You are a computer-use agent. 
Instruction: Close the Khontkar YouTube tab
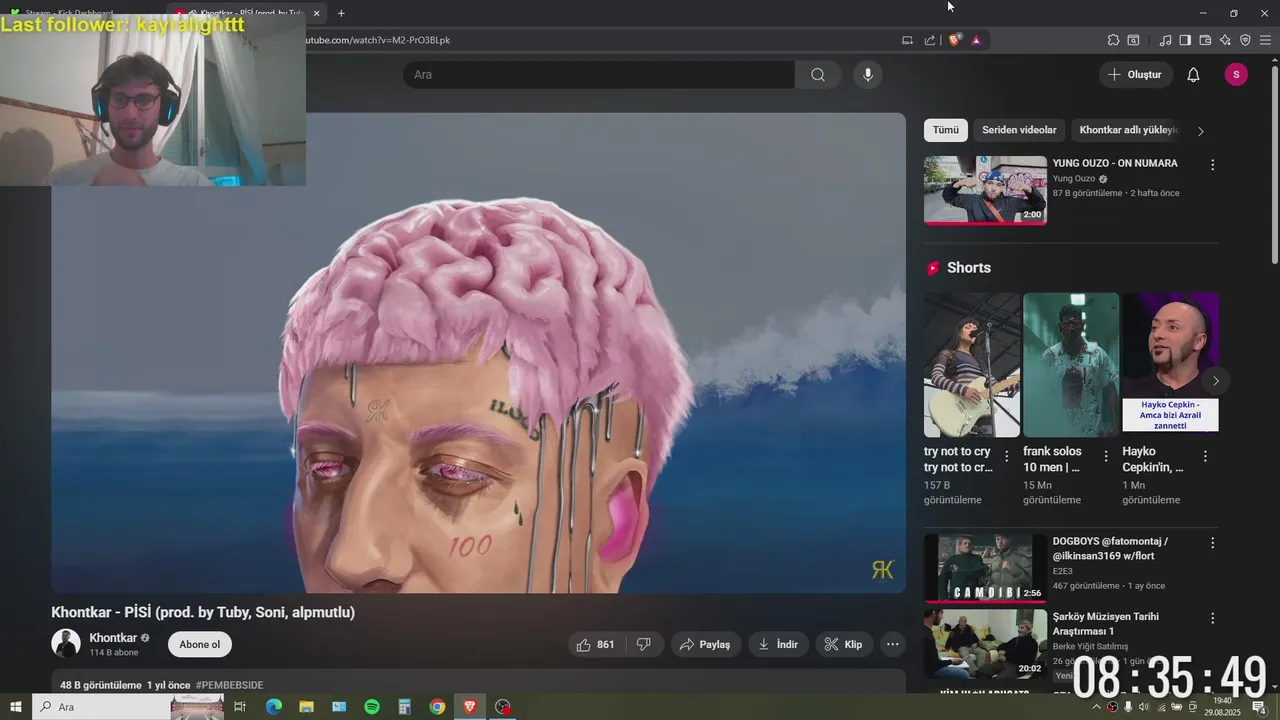pyautogui.click(x=316, y=13)
